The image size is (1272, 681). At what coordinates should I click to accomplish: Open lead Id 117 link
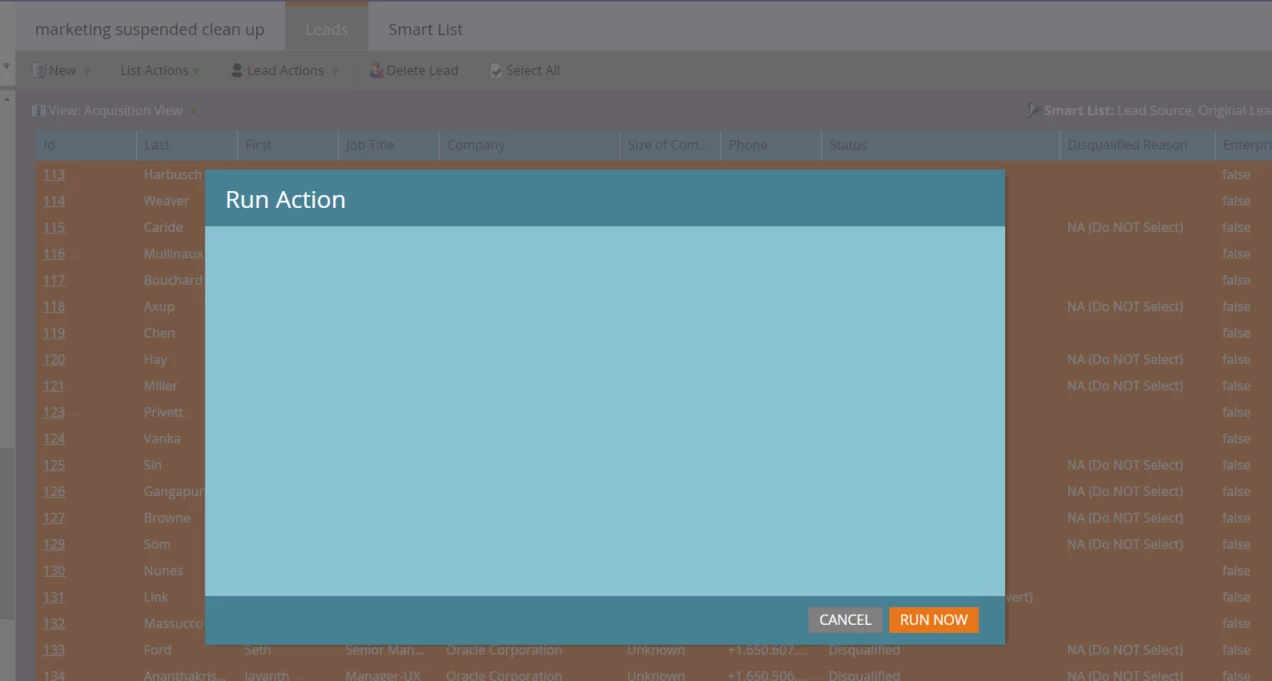(54, 280)
